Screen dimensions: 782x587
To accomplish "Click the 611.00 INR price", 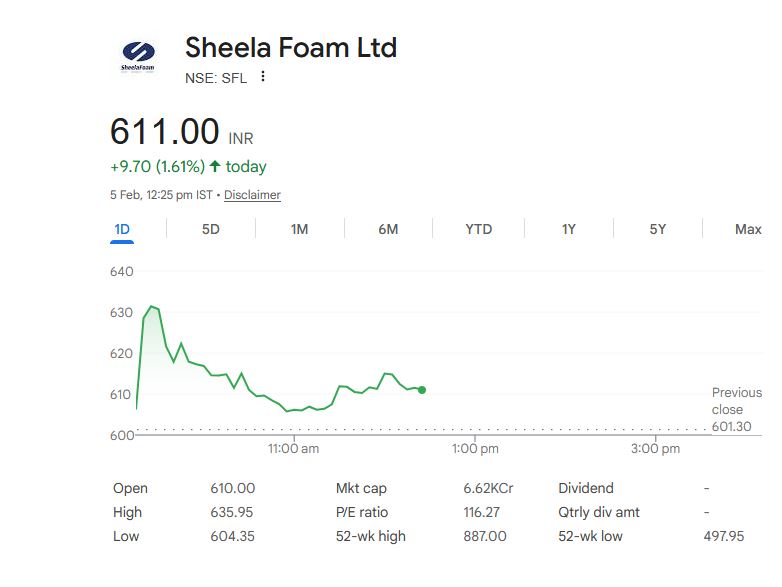I will (x=165, y=131).
